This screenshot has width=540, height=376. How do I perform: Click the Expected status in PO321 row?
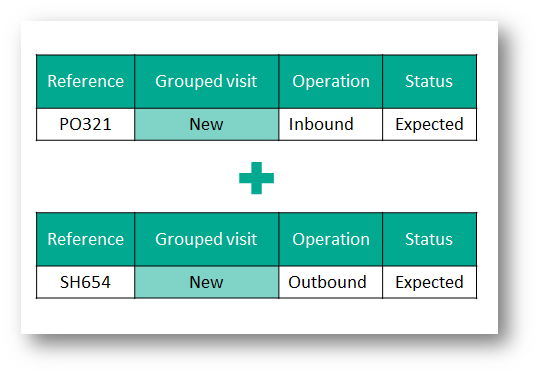pos(429,124)
